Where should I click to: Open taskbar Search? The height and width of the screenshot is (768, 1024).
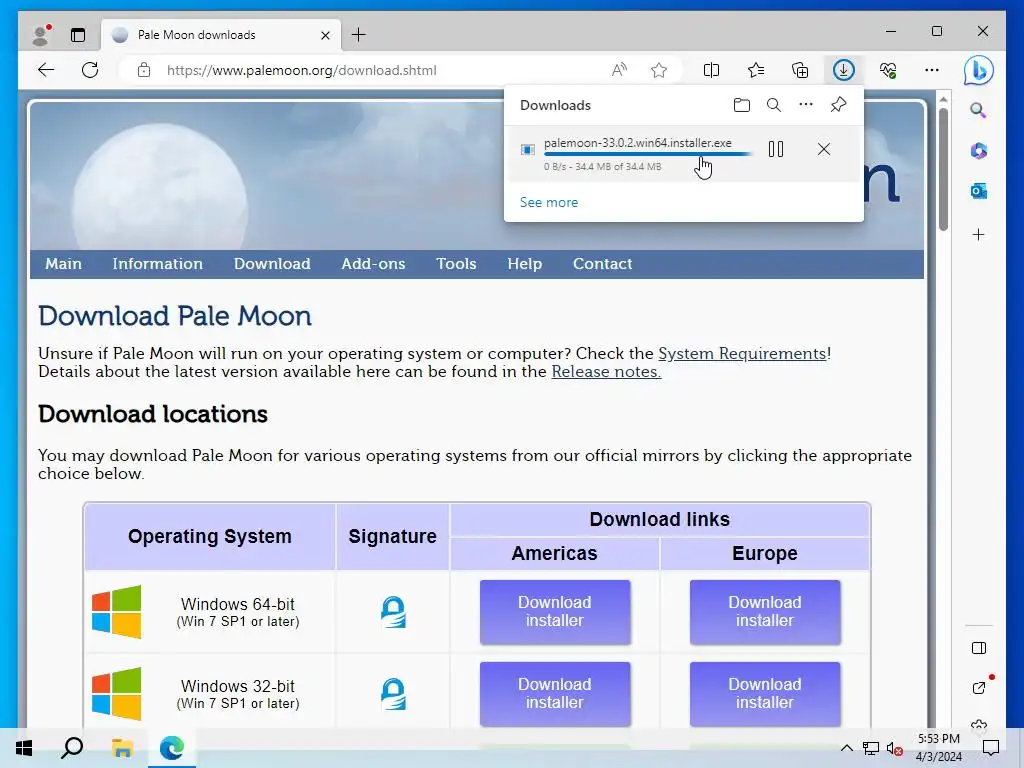click(x=72, y=748)
